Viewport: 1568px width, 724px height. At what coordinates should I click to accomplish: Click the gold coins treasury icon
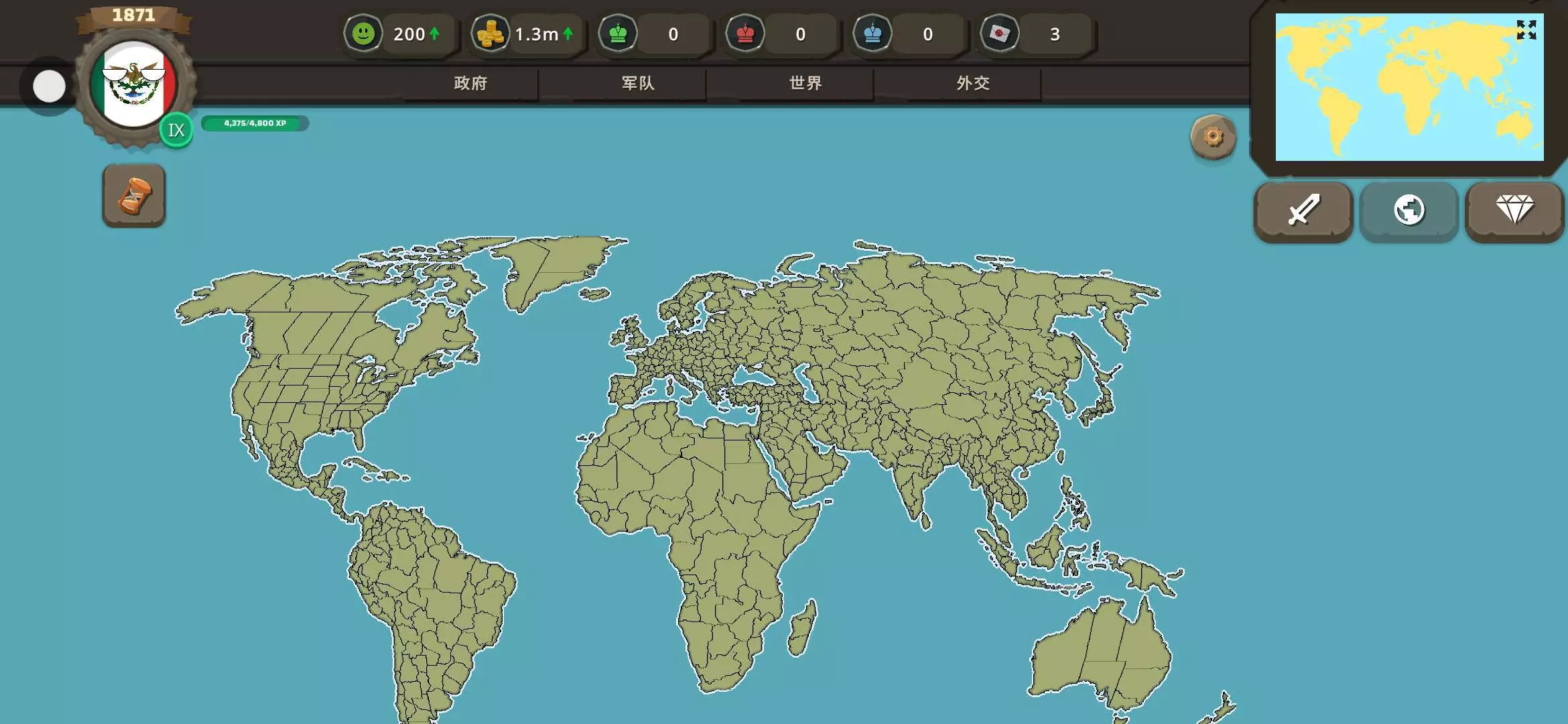pyautogui.click(x=491, y=34)
